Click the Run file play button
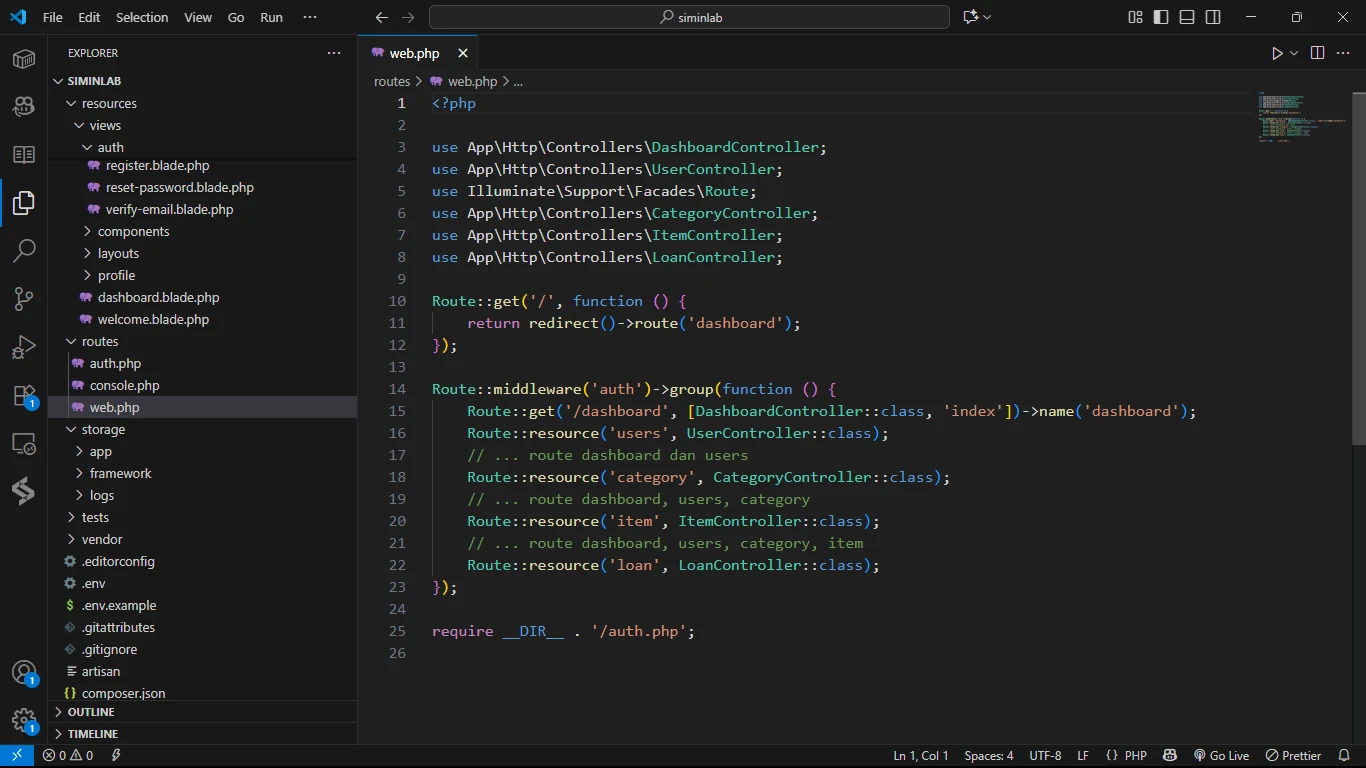 point(1277,53)
